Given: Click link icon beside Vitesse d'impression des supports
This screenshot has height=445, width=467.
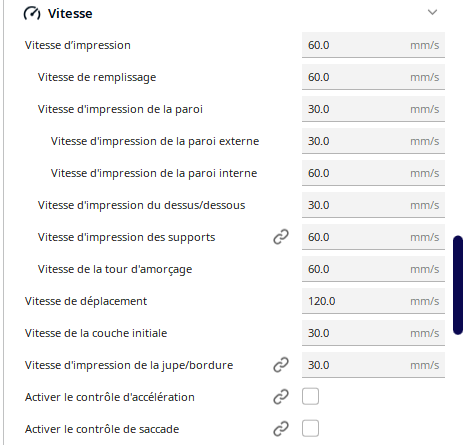Looking at the screenshot, I should (281, 237).
